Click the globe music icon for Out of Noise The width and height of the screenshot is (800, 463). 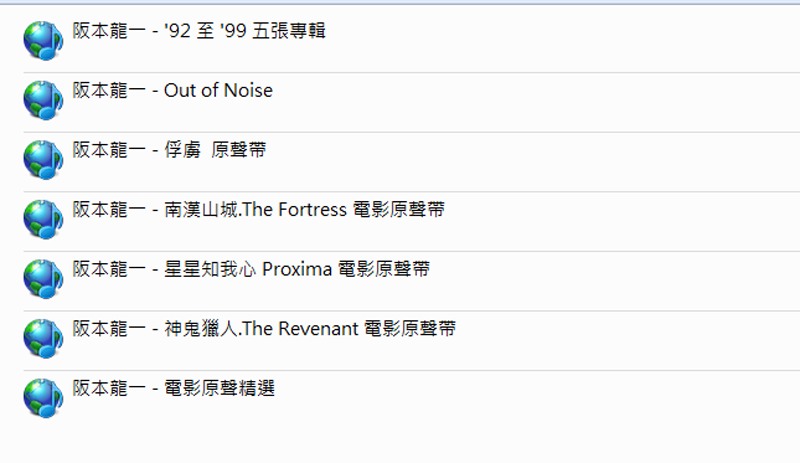tap(43, 100)
